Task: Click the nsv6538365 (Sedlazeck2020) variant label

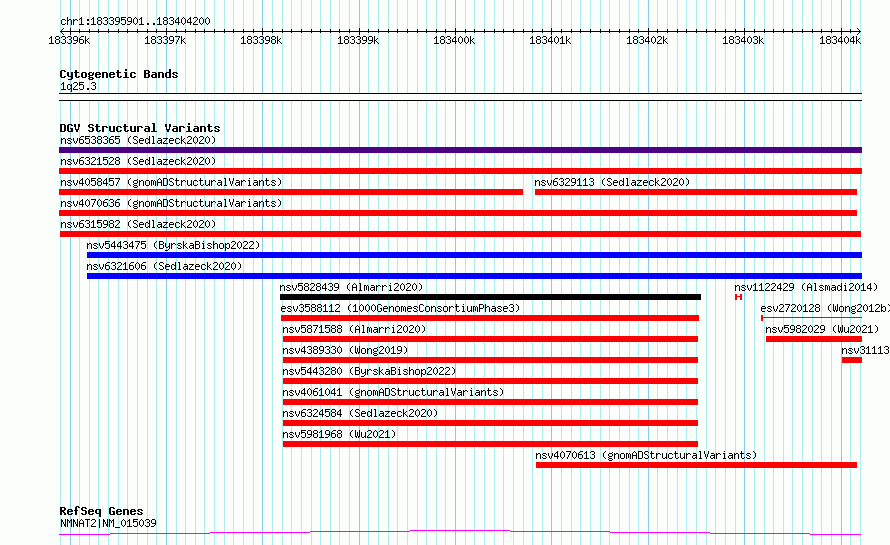Action: 138,140
